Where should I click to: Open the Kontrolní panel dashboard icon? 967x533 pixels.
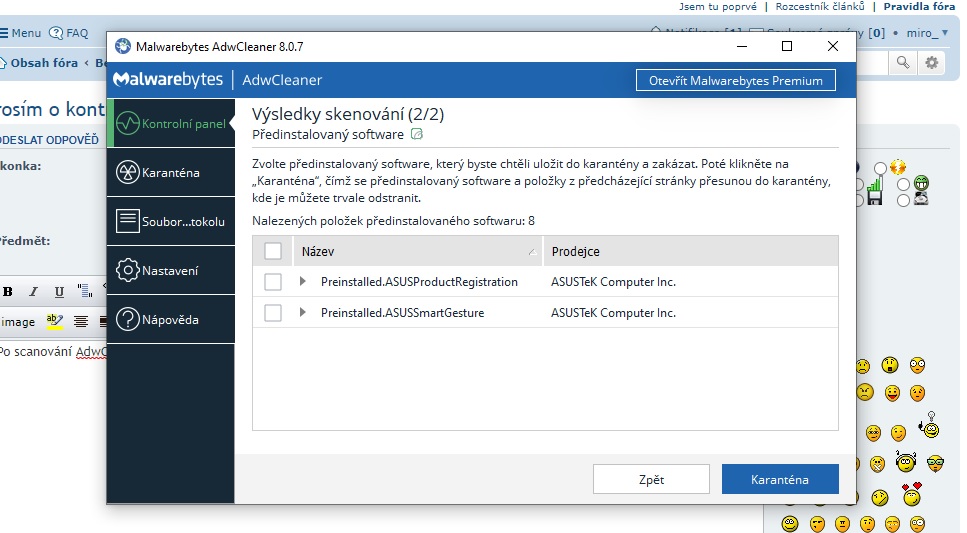point(128,124)
